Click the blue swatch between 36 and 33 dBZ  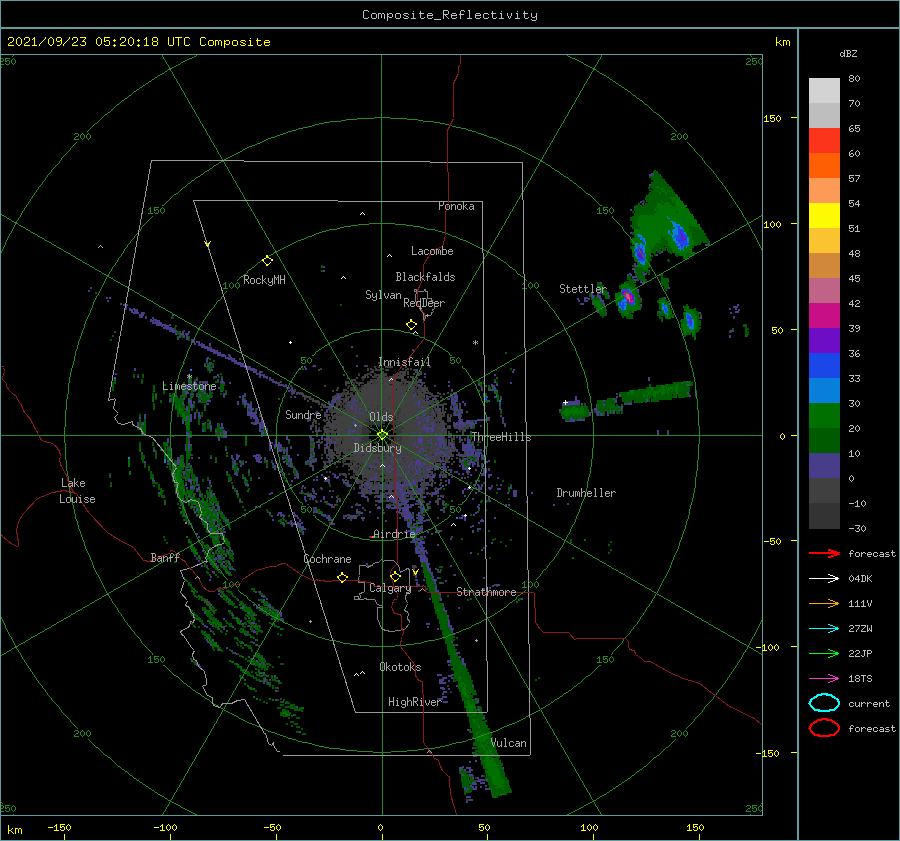(x=824, y=366)
